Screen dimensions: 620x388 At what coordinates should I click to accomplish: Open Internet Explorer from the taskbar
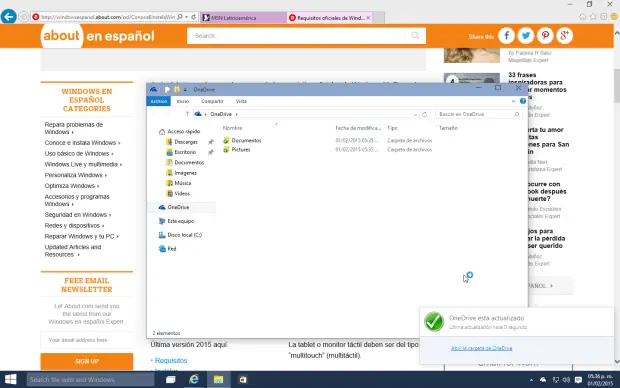tap(194, 380)
